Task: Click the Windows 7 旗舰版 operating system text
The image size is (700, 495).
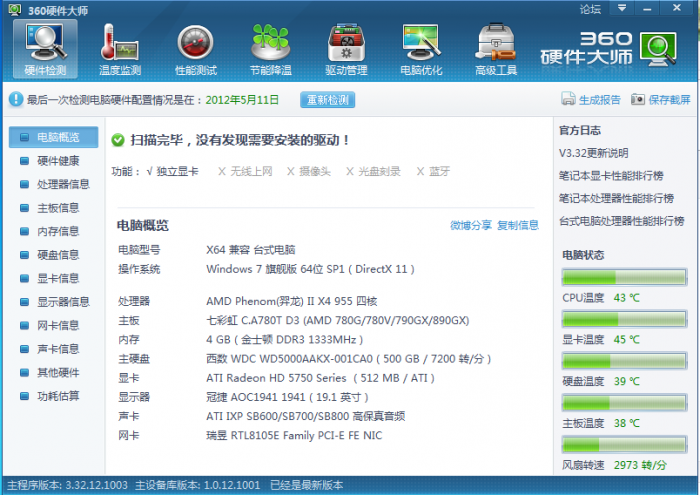Action: click(310, 269)
